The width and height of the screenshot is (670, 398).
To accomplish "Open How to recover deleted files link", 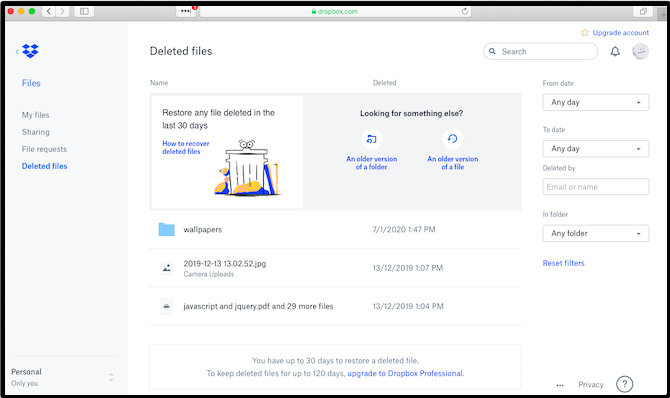I will tap(186, 147).
